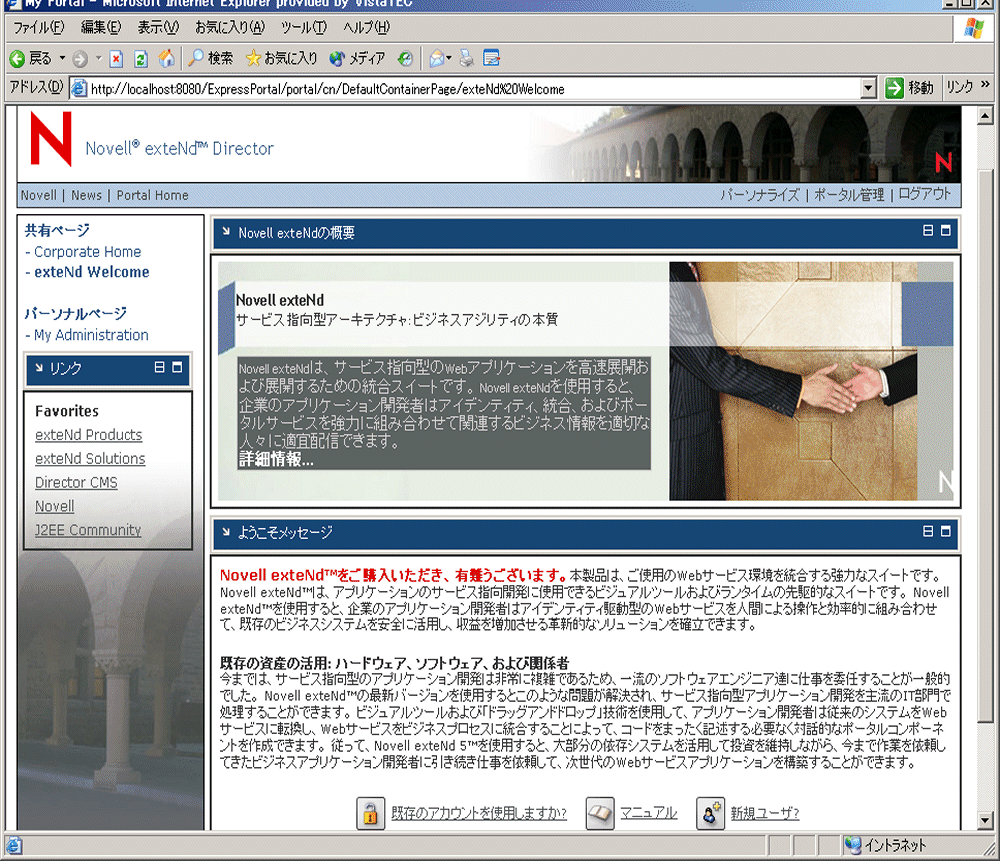Click the Refresh page icon
The height and width of the screenshot is (861, 1000).
(x=141, y=59)
